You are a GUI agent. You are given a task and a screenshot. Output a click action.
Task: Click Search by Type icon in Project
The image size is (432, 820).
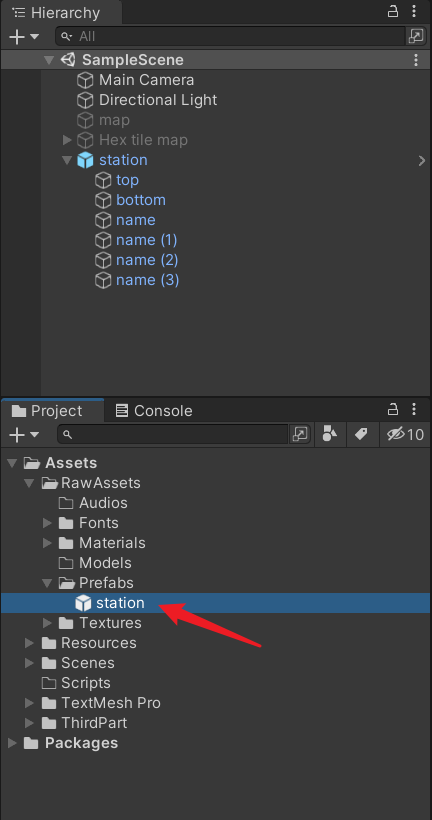(x=330, y=434)
